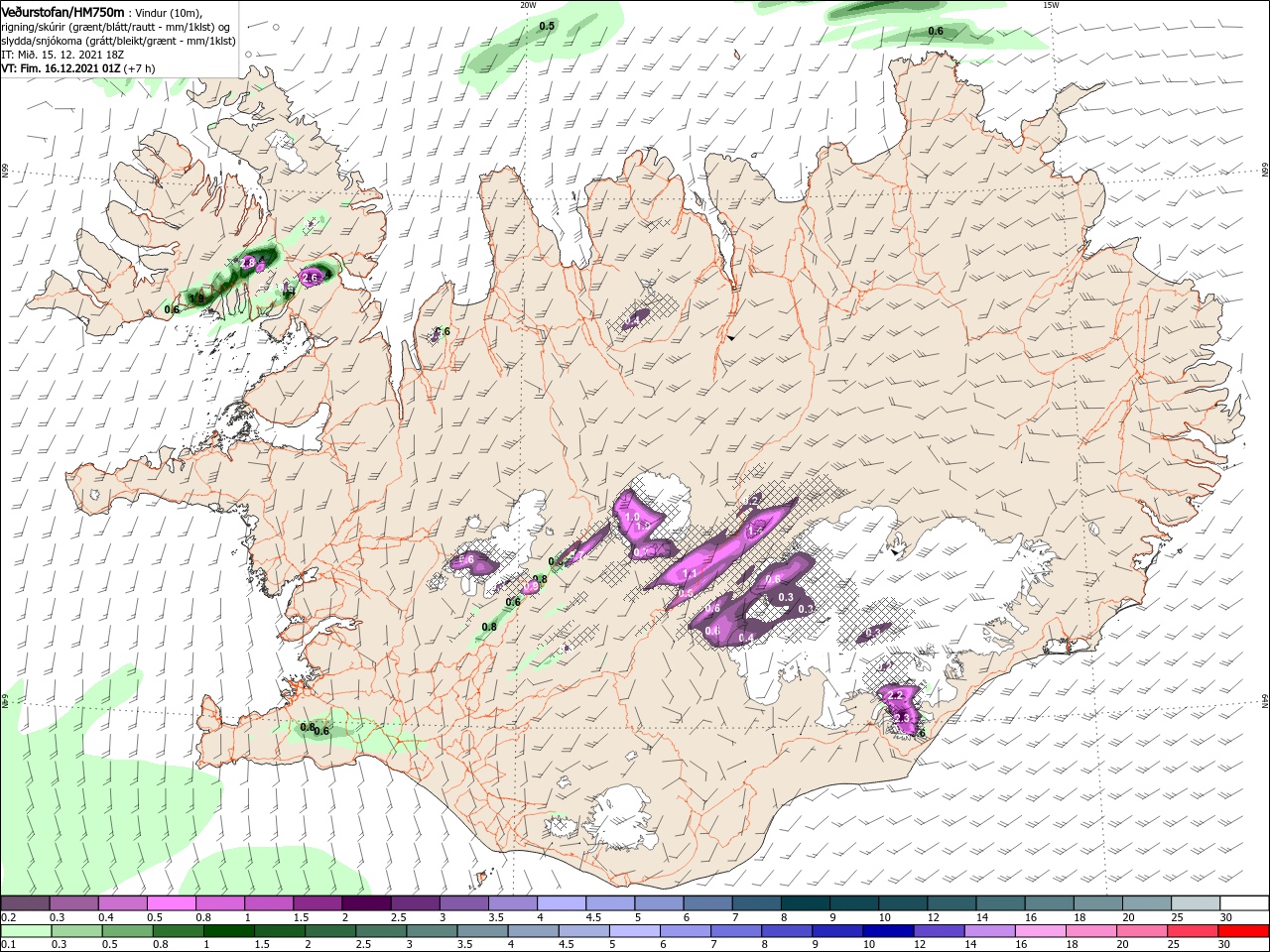Select the darkest green 1–1.5 swatch, lower legend row
Viewport: 1270px width, 952px height.
pos(228,931)
